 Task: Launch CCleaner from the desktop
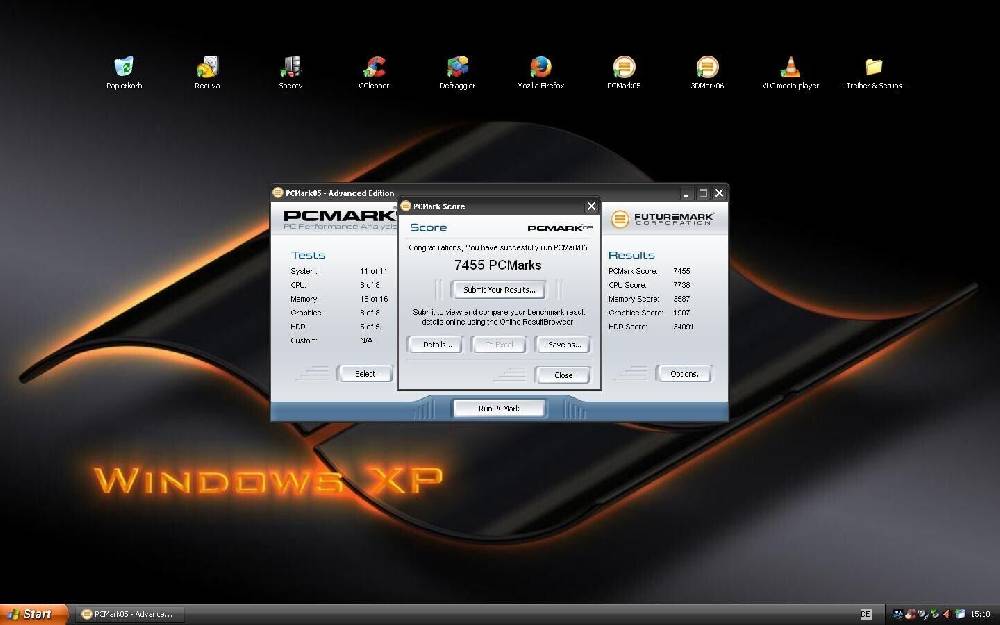[374, 72]
